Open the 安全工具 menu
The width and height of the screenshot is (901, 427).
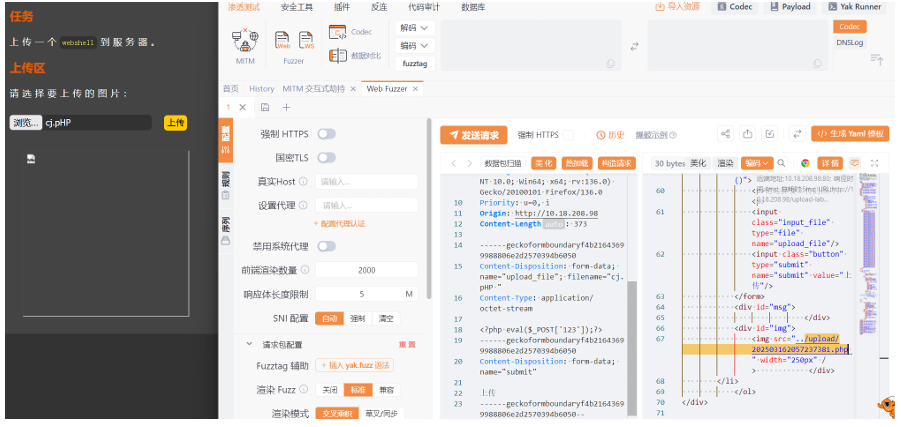tap(296, 7)
